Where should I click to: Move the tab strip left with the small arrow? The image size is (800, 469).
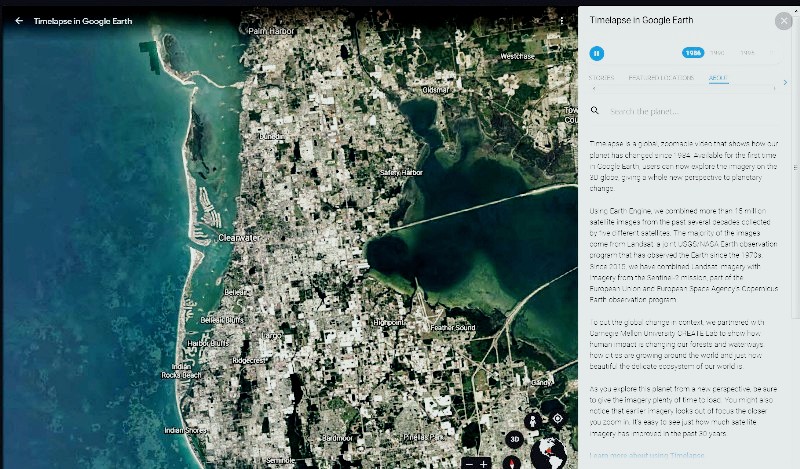coord(594,89)
